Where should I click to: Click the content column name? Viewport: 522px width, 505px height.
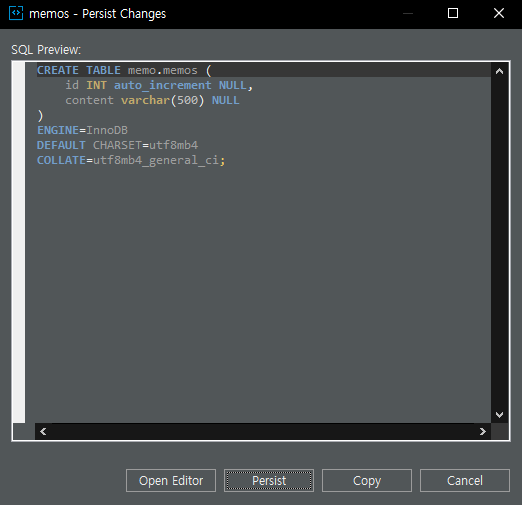point(89,100)
